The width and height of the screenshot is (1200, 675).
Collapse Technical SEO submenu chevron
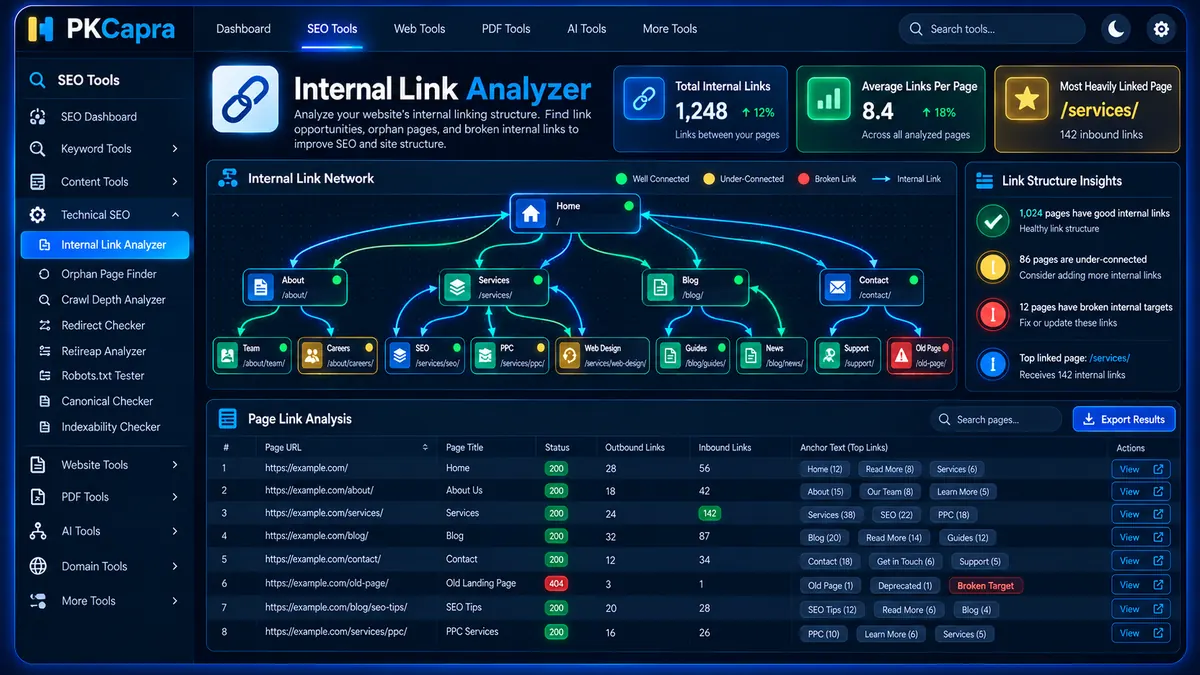click(175, 215)
